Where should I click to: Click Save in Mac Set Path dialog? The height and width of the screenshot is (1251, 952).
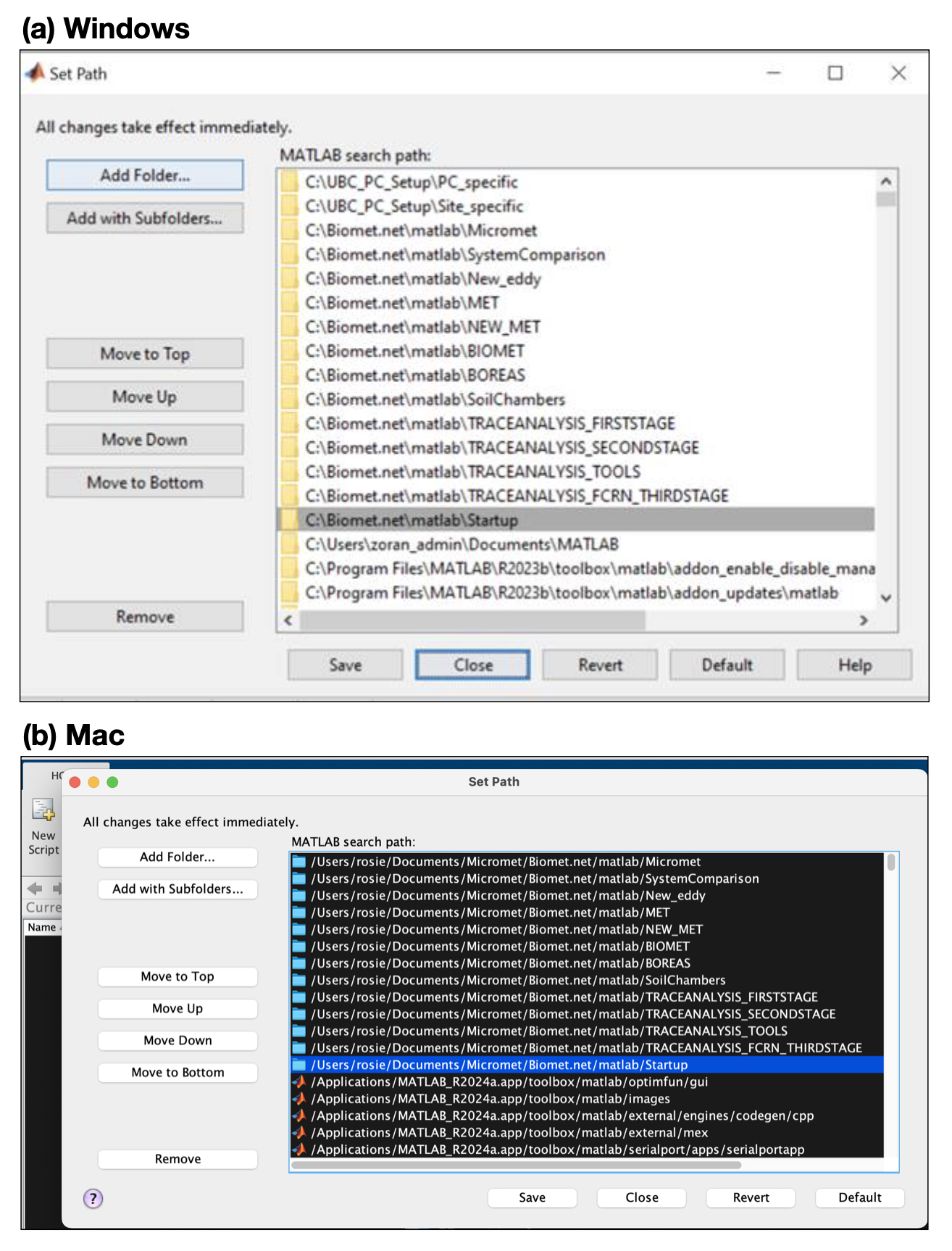(533, 1197)
